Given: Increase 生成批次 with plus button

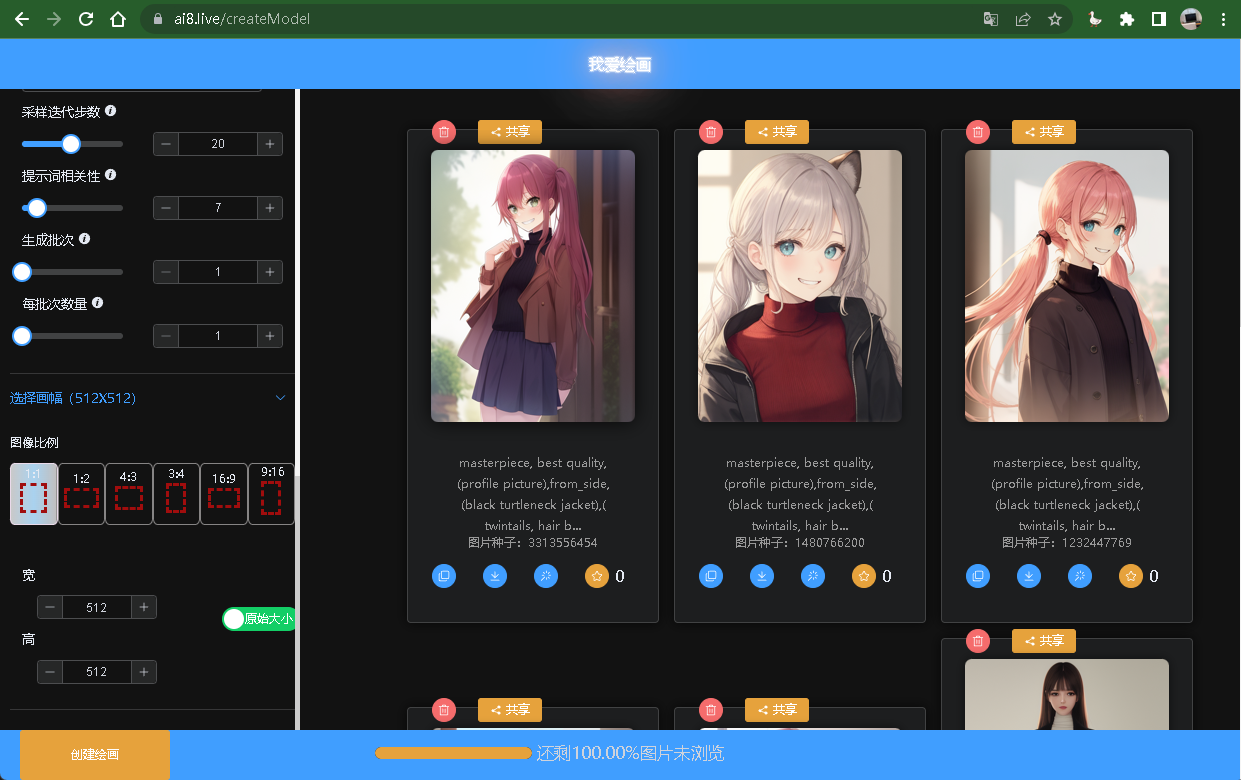Looking at the screenshot, I should [x=270, y=272].
